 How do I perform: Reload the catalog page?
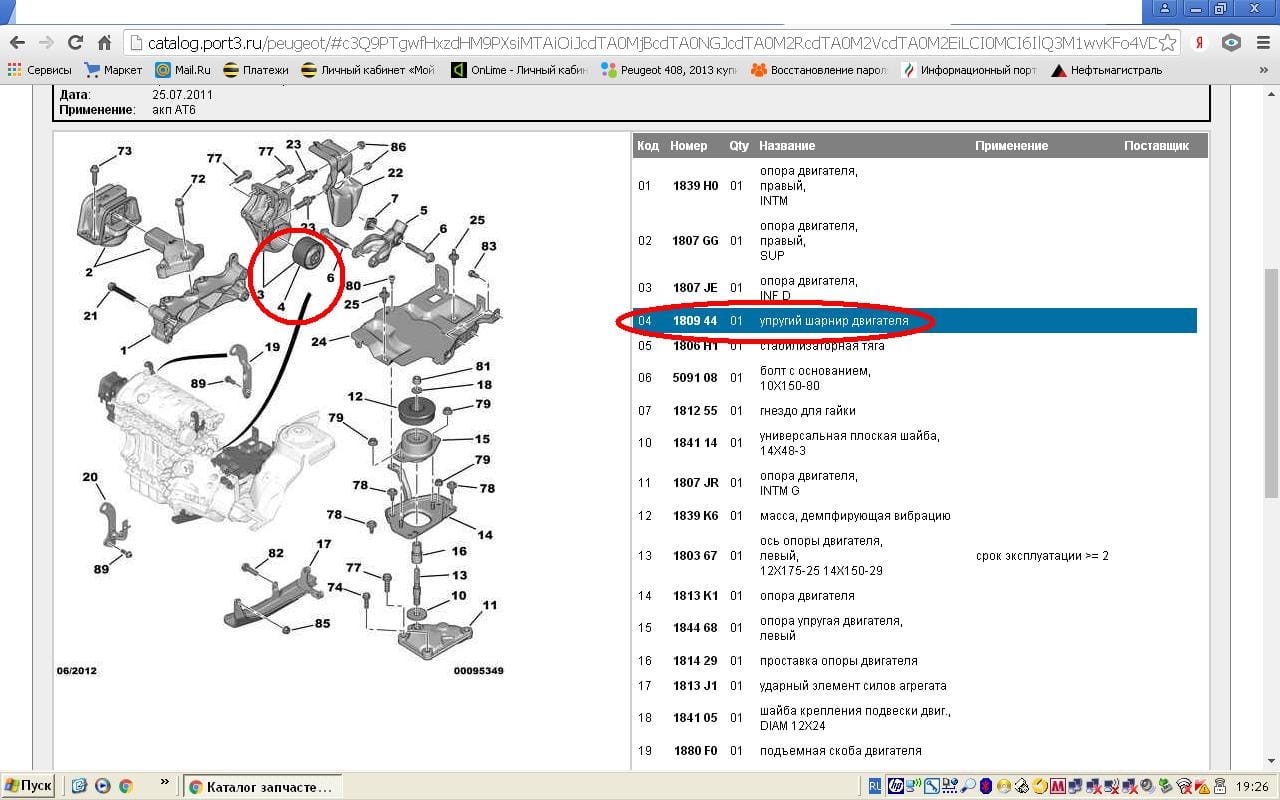point(75,42)
